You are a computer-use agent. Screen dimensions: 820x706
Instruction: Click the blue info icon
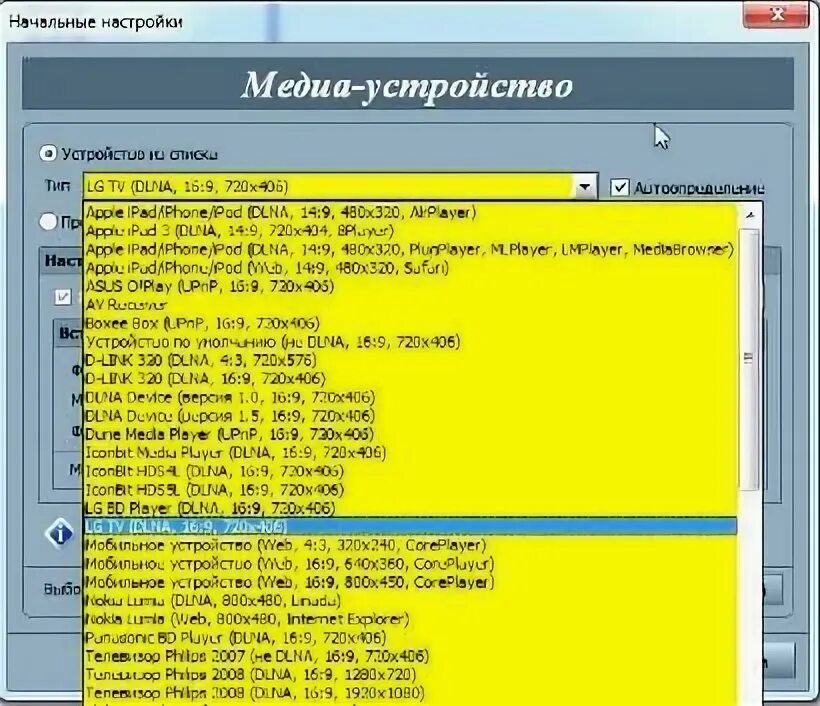coord(60,534)
